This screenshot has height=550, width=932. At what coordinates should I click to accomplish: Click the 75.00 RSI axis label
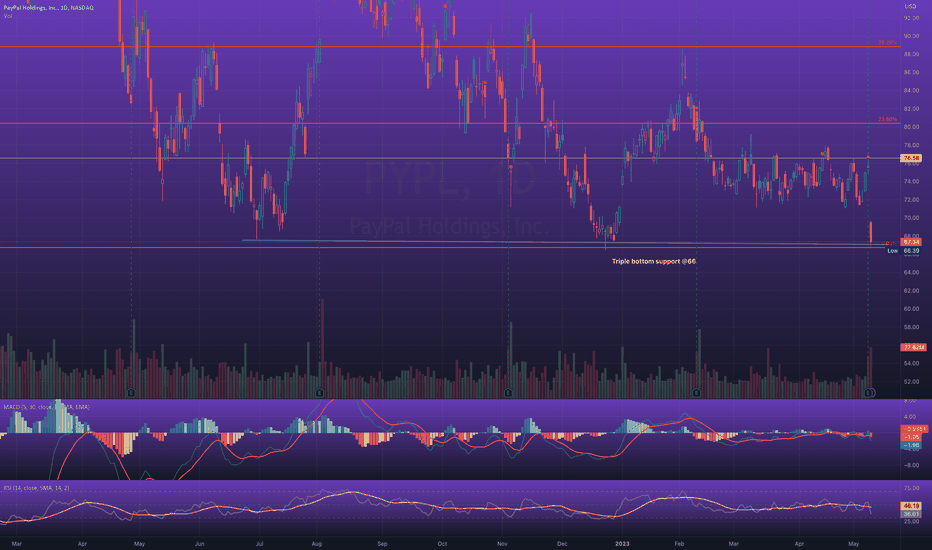[x=911, y=488]
